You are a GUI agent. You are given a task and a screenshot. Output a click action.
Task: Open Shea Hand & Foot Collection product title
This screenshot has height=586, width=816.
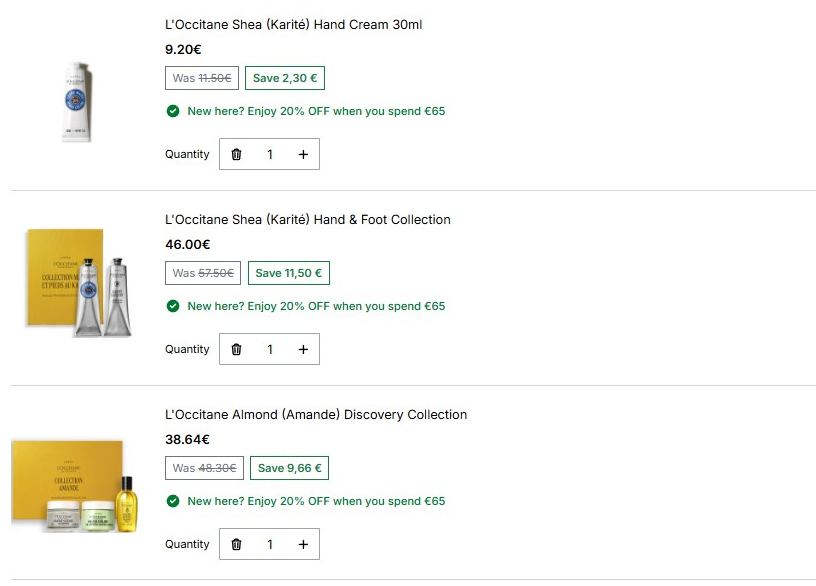pyautogui.click(x=308, y=220)
